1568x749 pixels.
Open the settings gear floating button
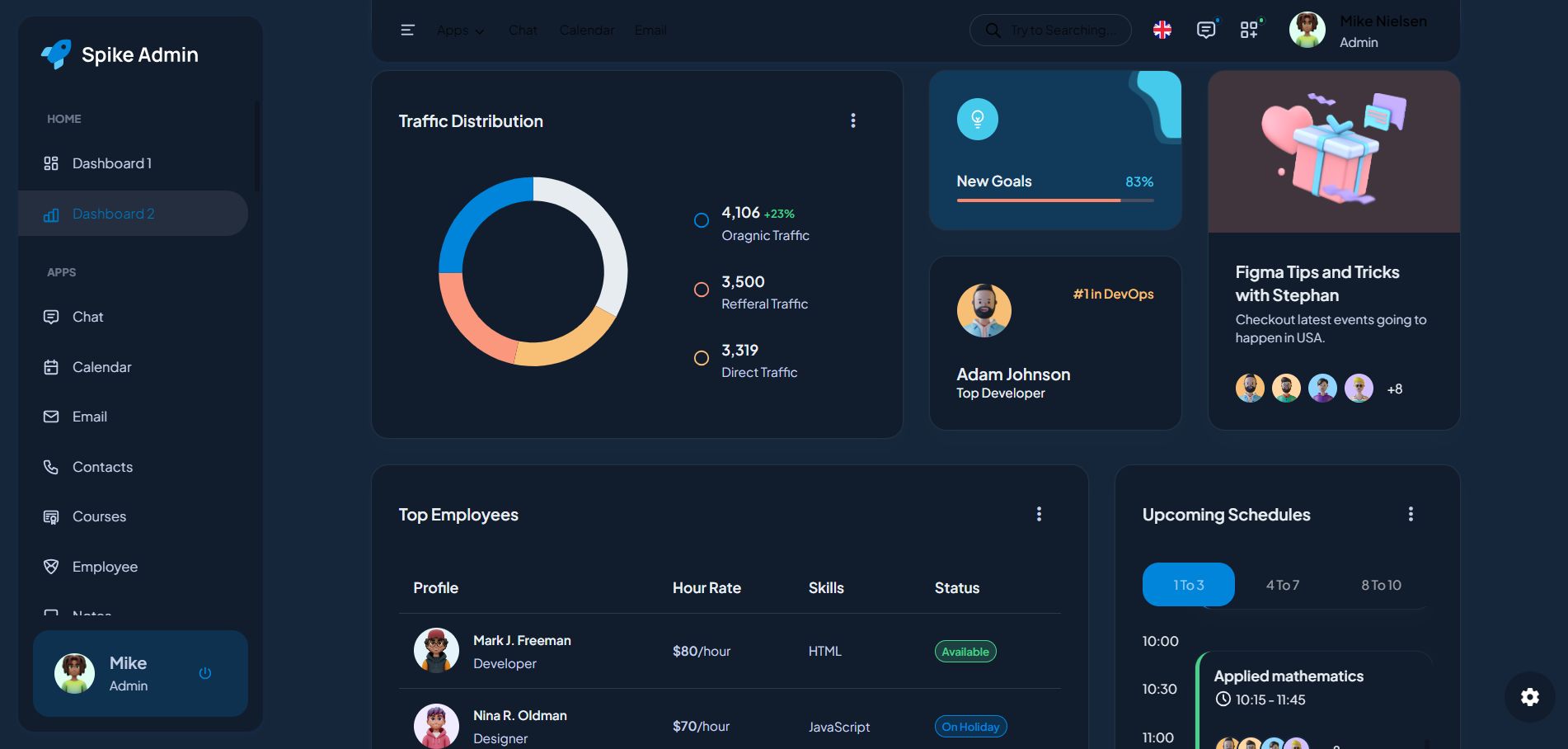coord(1529,697)
